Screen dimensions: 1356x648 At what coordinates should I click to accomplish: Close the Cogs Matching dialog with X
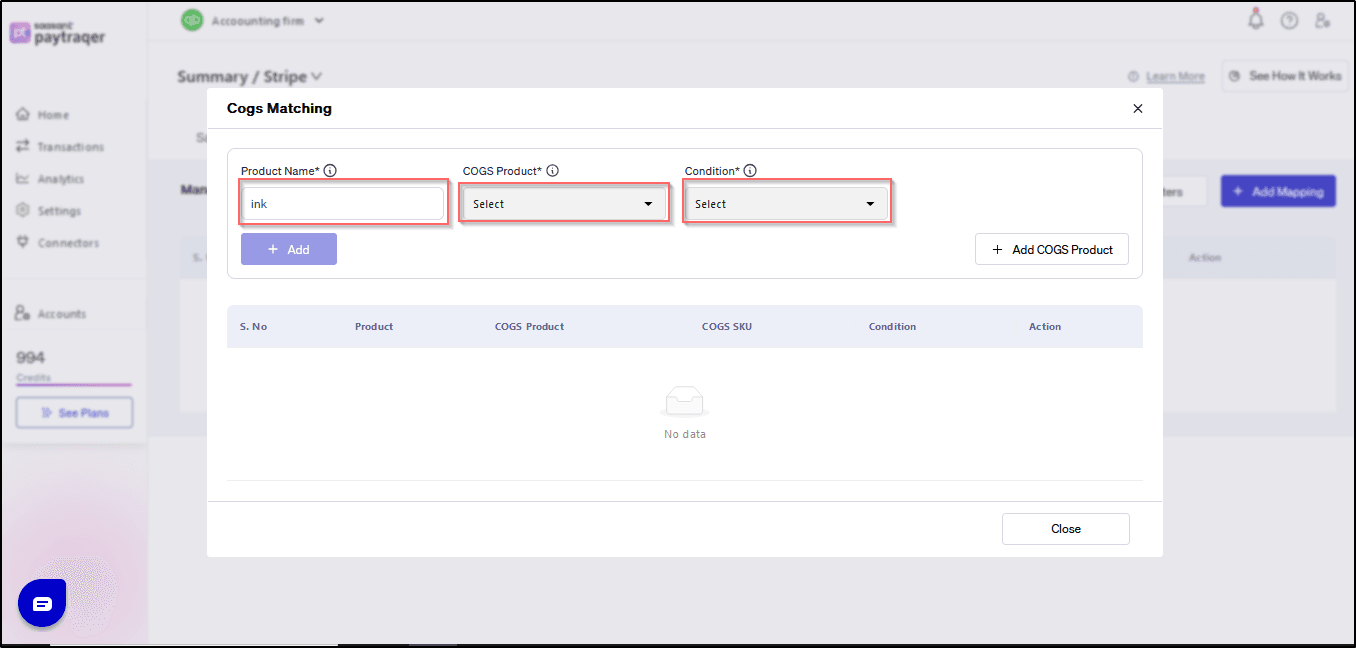coord(1137,109)
